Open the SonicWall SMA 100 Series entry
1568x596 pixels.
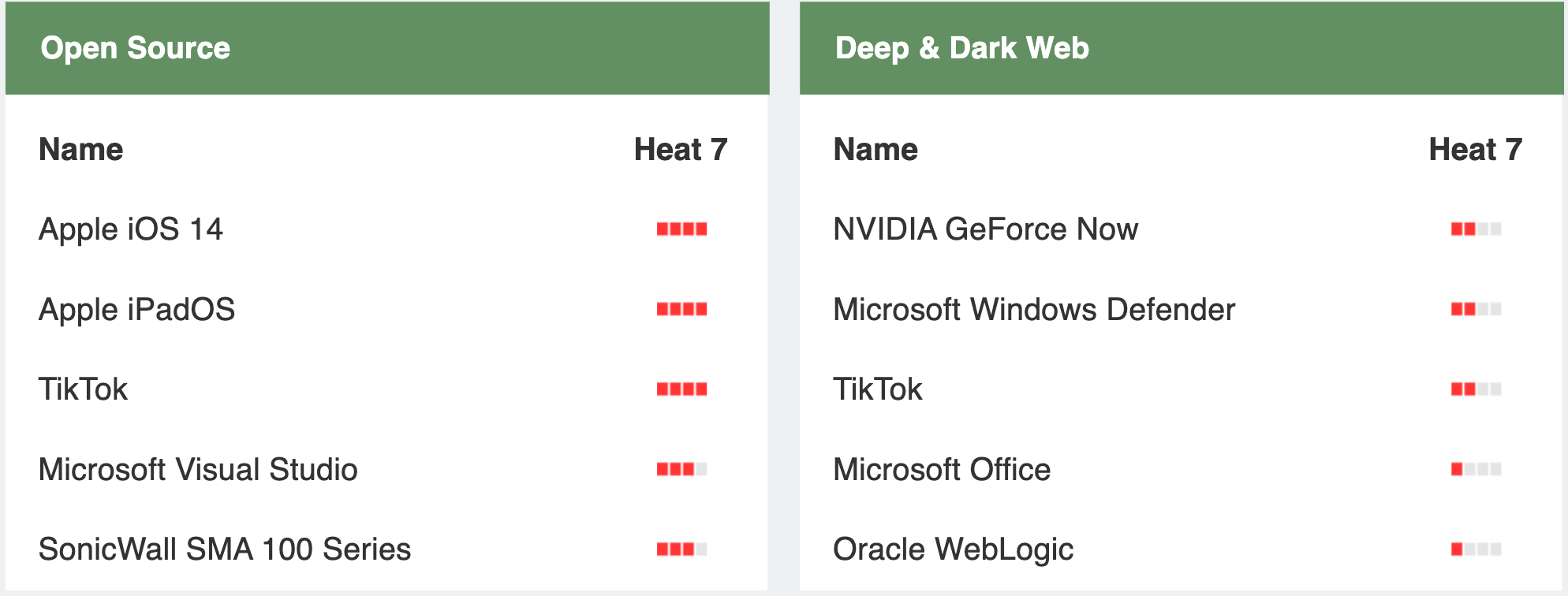point(225,549)
